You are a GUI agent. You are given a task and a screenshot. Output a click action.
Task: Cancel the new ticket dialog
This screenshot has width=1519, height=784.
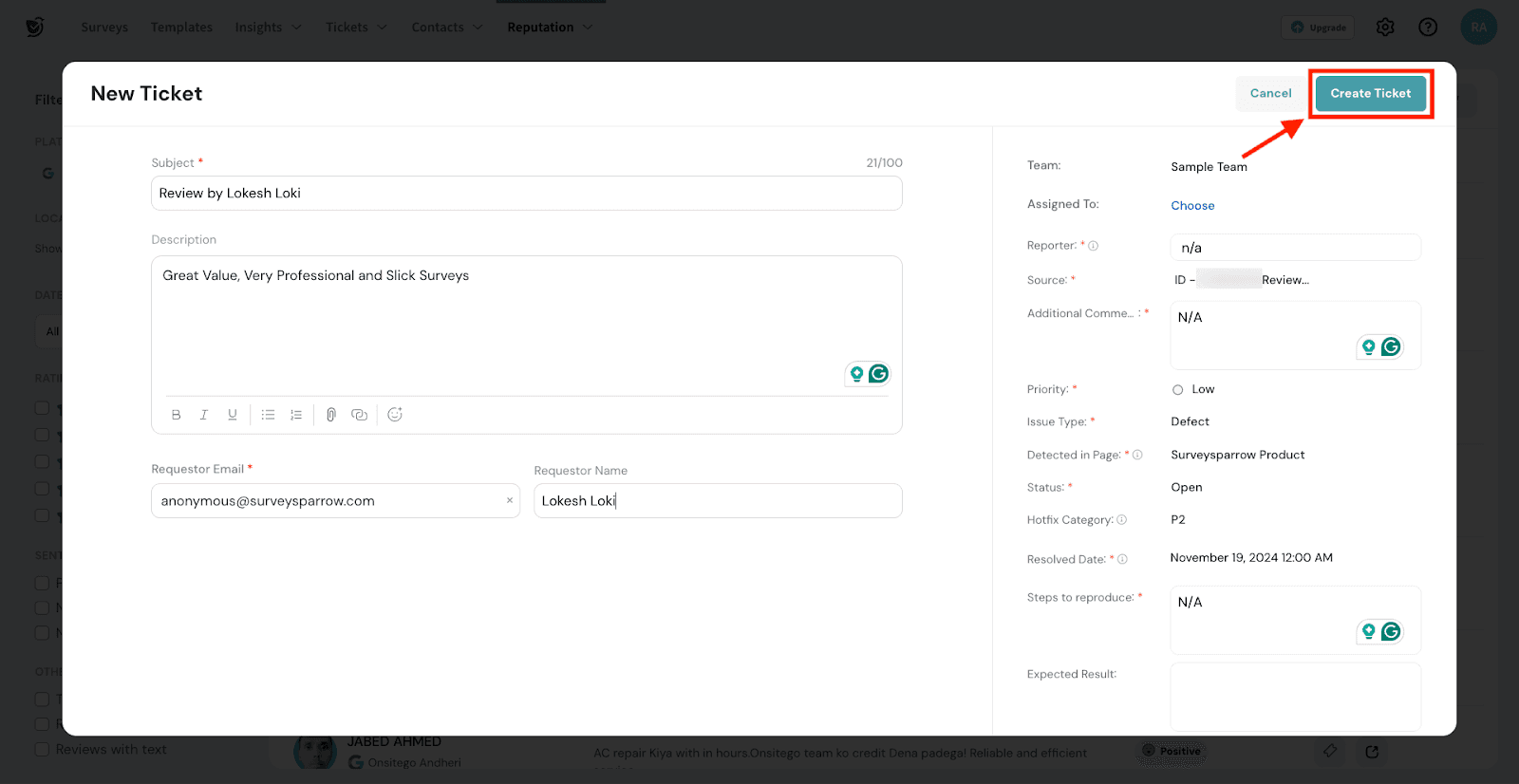[x=1270, y=93]
